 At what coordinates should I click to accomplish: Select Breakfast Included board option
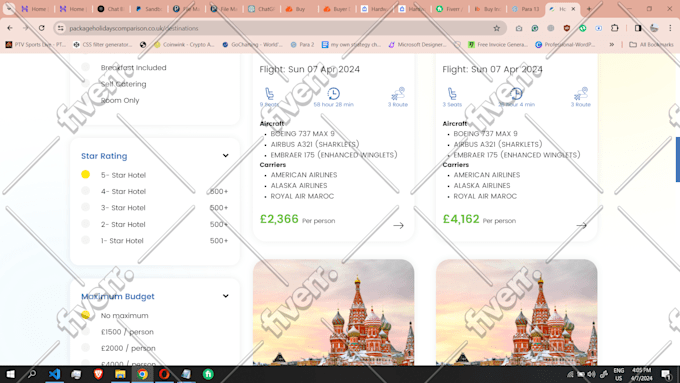click(x=85, y=67)
